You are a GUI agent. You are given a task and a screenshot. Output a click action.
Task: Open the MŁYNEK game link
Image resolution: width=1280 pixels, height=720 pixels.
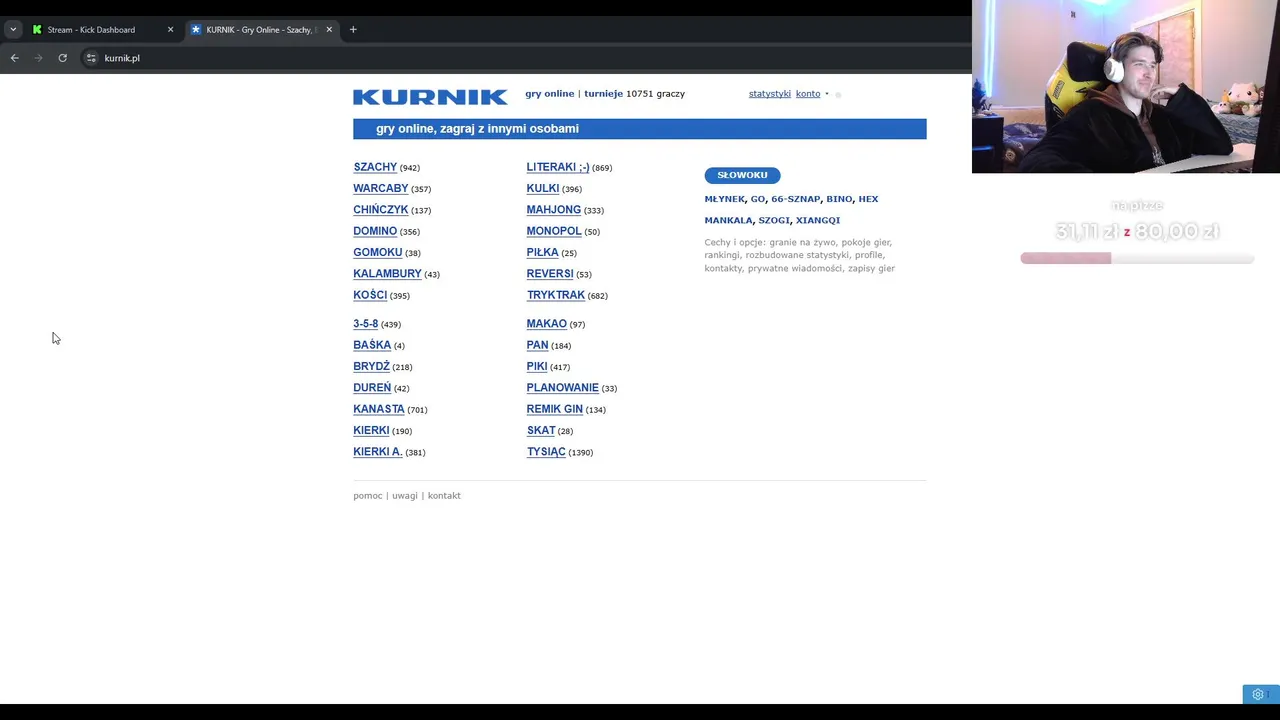click(725, 199)
